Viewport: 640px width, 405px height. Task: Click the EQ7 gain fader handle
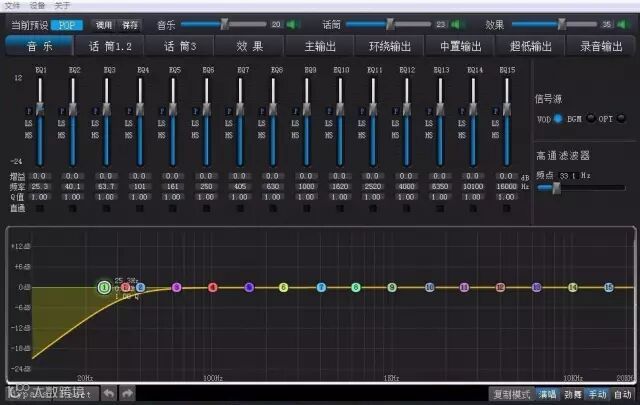240,109
